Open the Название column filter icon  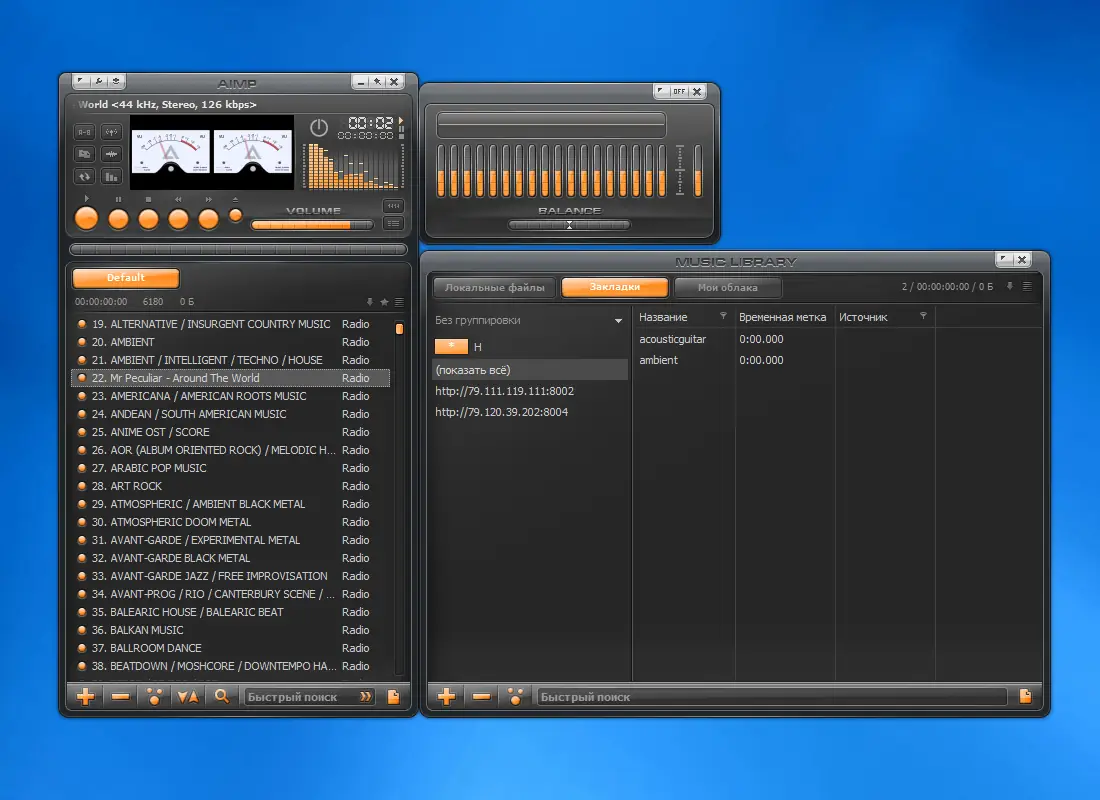pos(723,316)
